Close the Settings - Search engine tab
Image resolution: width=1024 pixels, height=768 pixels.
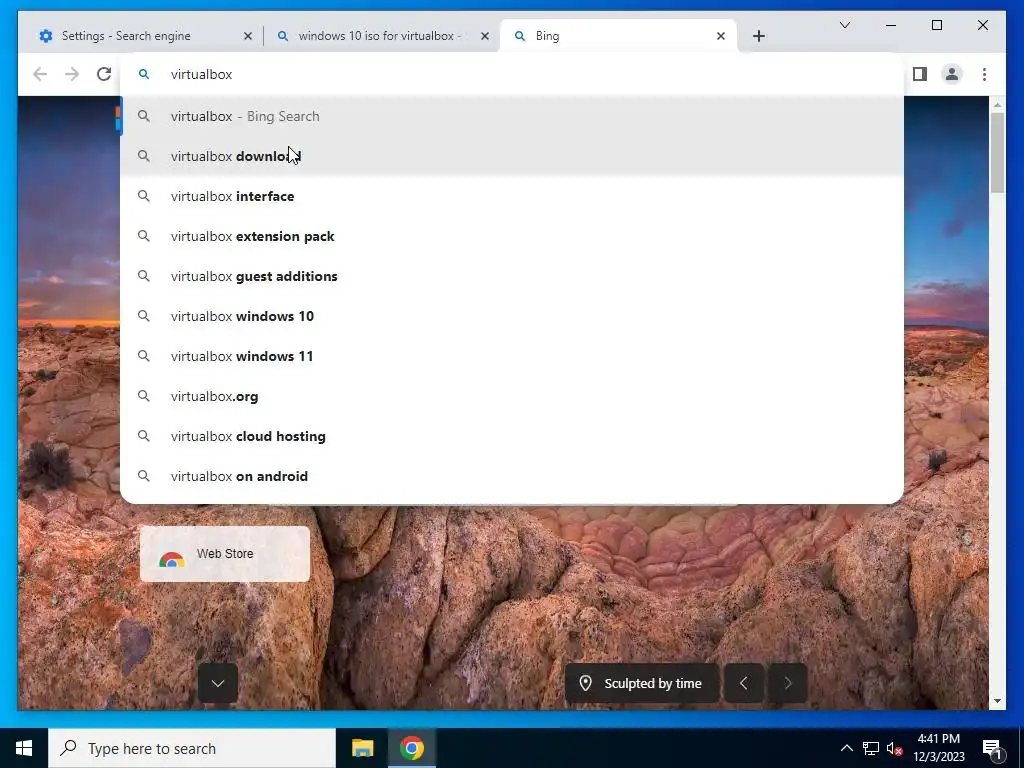point(248,37)
